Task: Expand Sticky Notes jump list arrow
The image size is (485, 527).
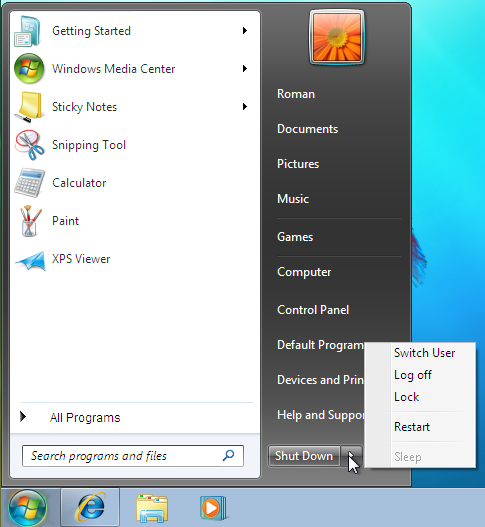Action: [x=245, y=107]
